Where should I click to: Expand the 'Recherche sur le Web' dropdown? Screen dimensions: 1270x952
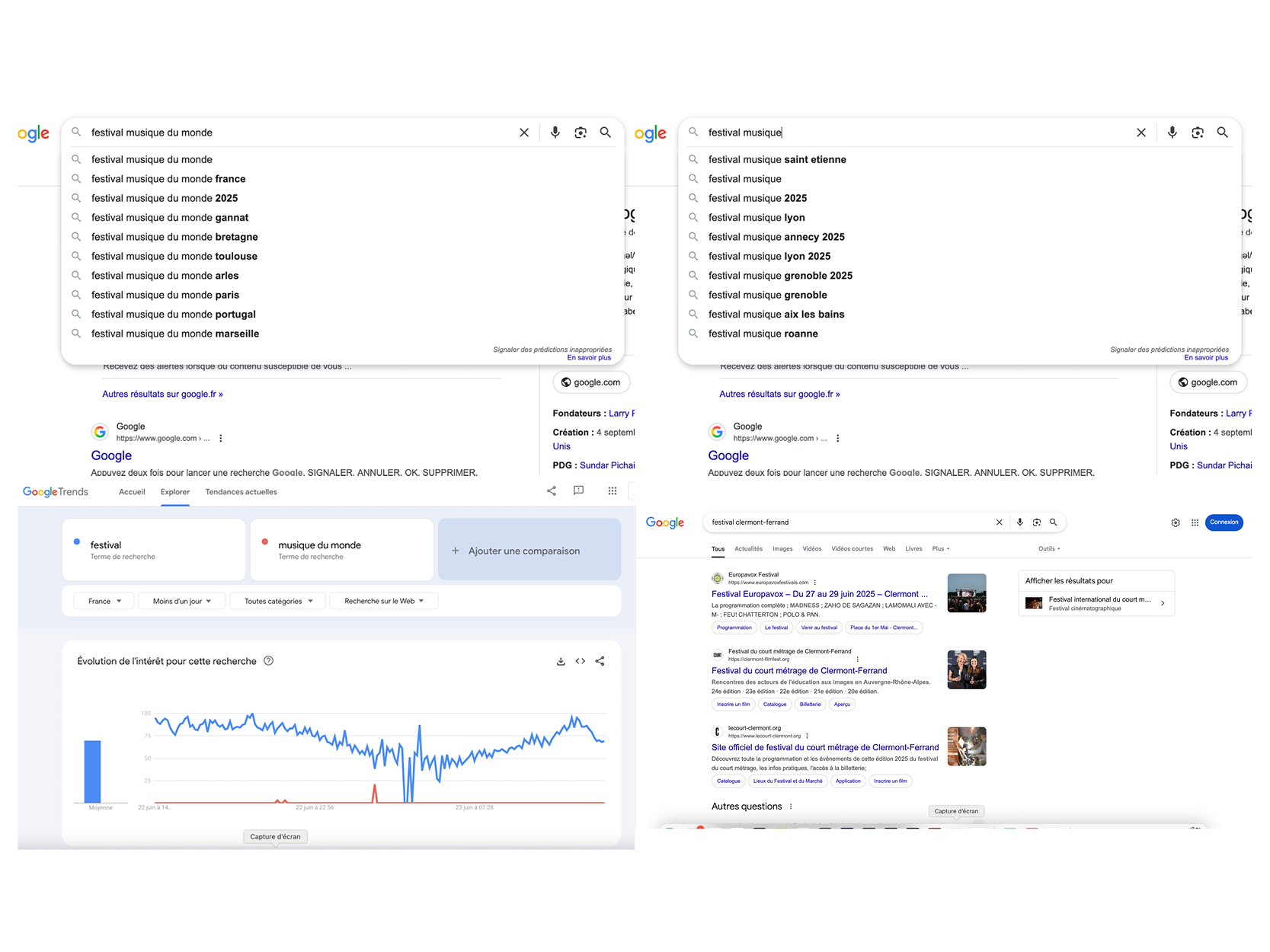384,601
